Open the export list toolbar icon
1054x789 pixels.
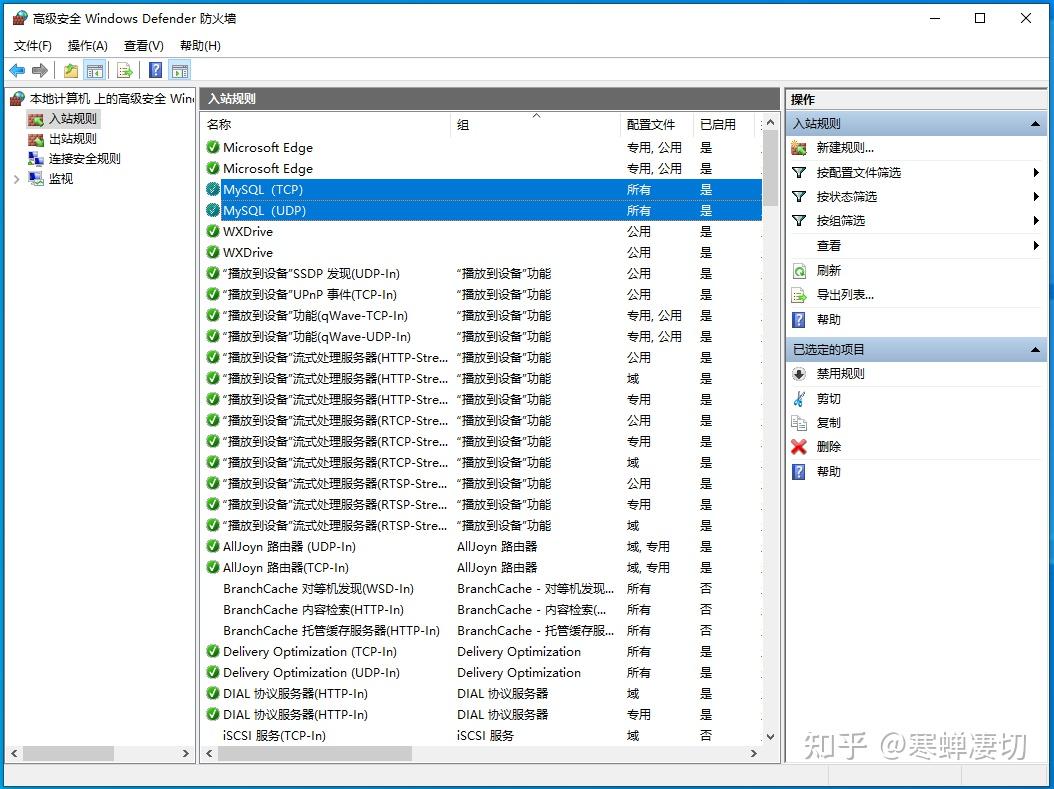(124, 70)
